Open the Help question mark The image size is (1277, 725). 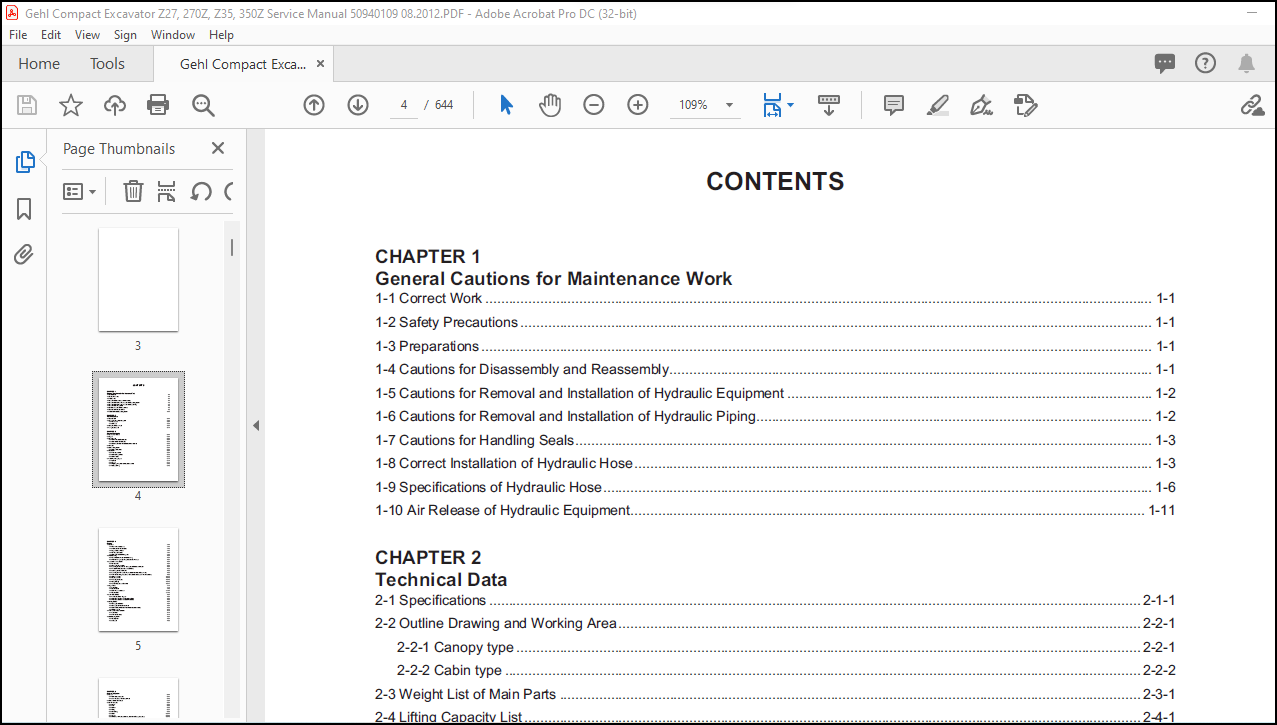[x=1206, y=63]
